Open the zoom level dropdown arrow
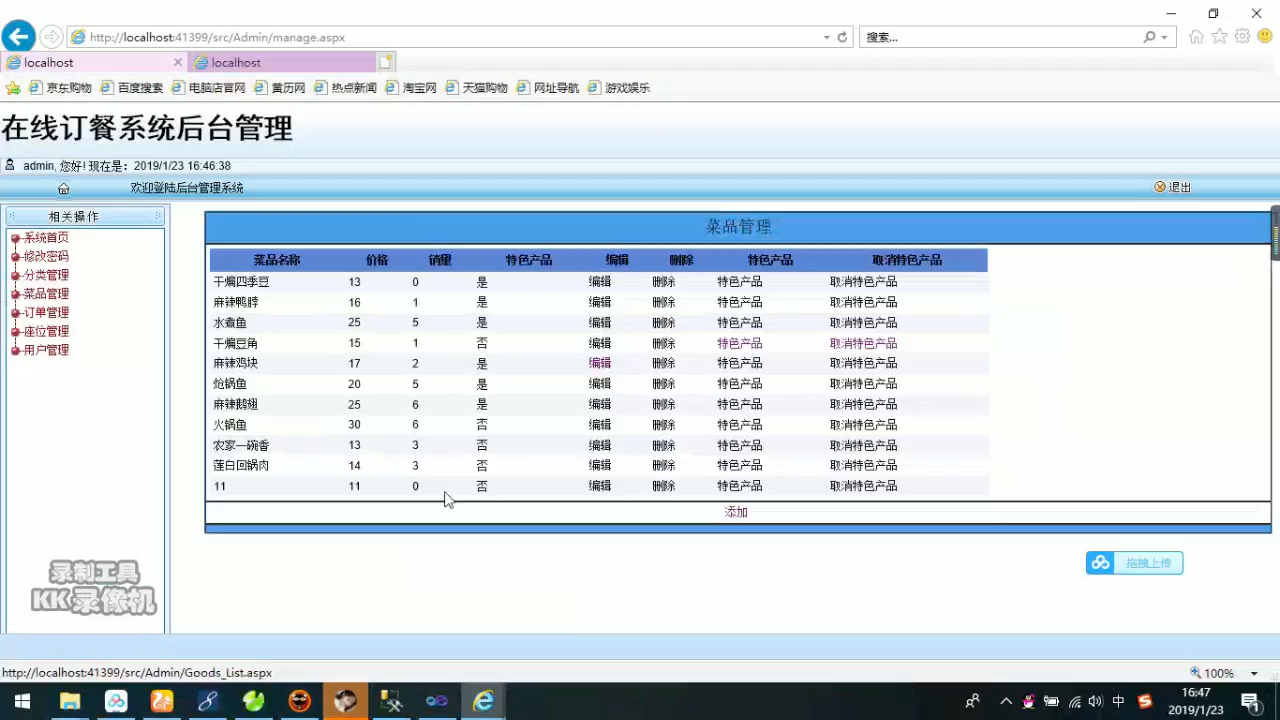This screenshot has height=720, width=1280. [1254, 673]
